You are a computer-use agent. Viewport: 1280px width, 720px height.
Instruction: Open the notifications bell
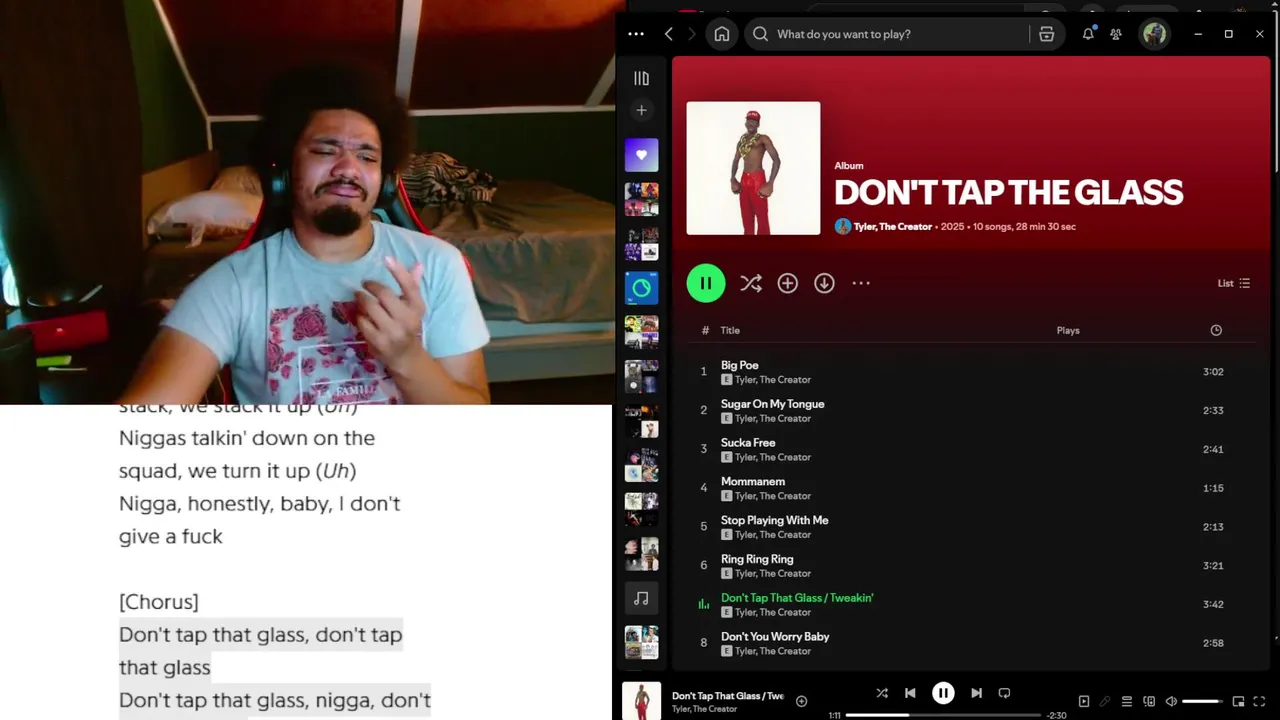pyautogui.click(x=1088, y=34)
